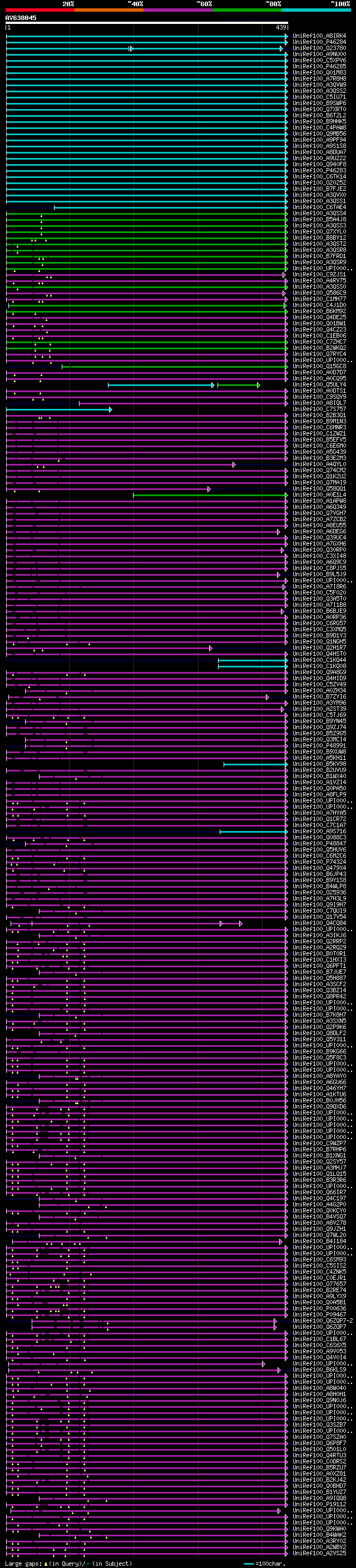The image size is (356, 1568).
Task: Select hit label UniRef100_P74324
Action: 319,862
